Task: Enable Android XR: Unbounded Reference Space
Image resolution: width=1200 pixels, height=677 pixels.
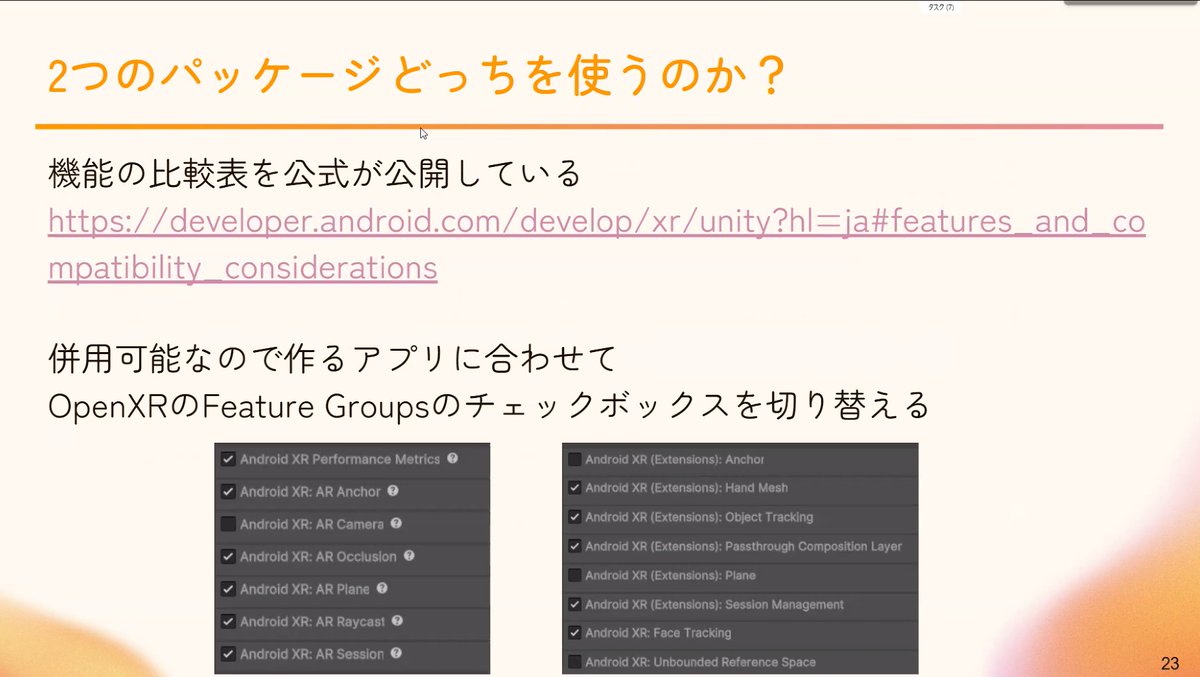Action: tap(574, 660)
